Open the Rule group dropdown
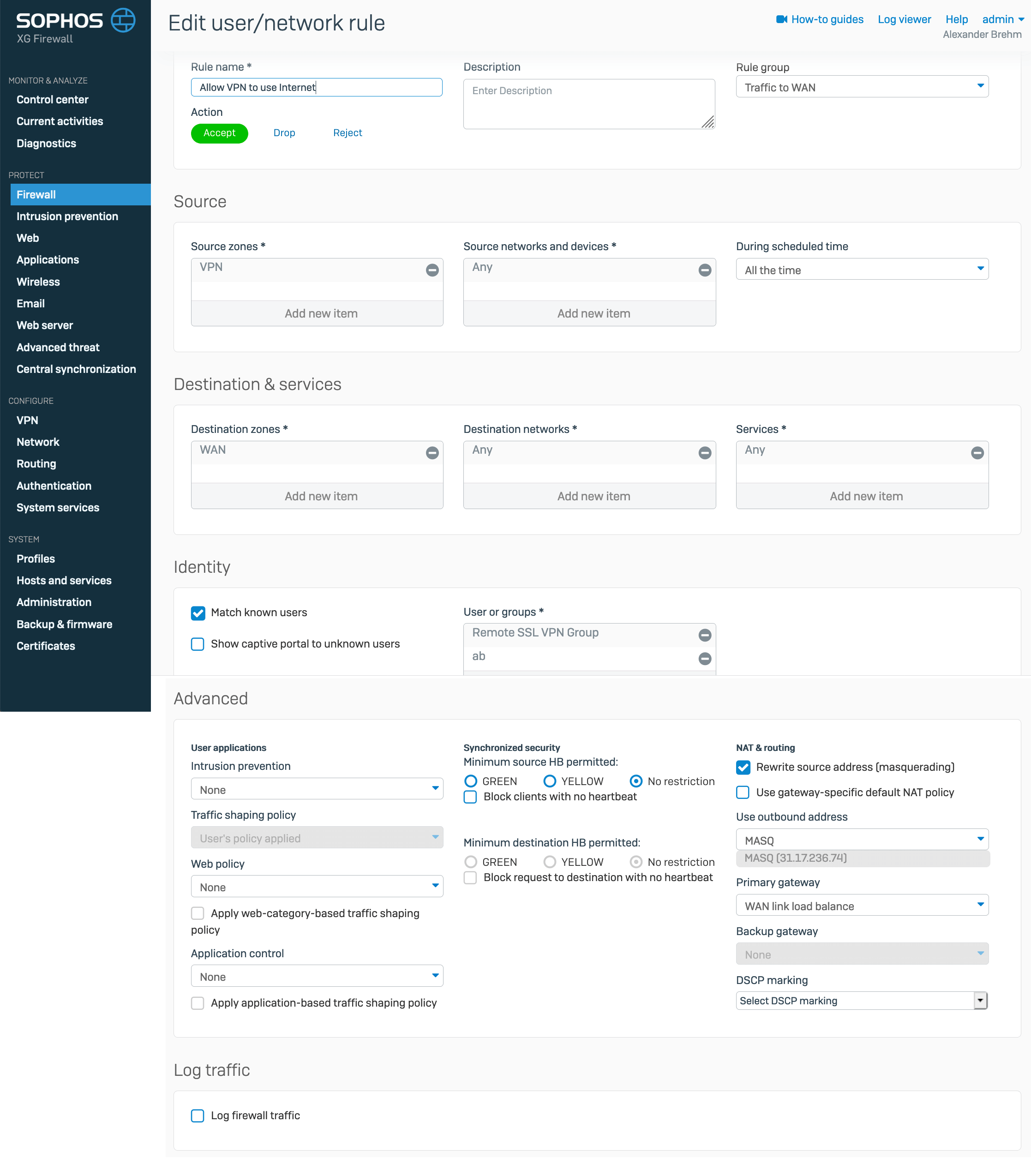The image size is (1031, 1176). coord(862,87)
